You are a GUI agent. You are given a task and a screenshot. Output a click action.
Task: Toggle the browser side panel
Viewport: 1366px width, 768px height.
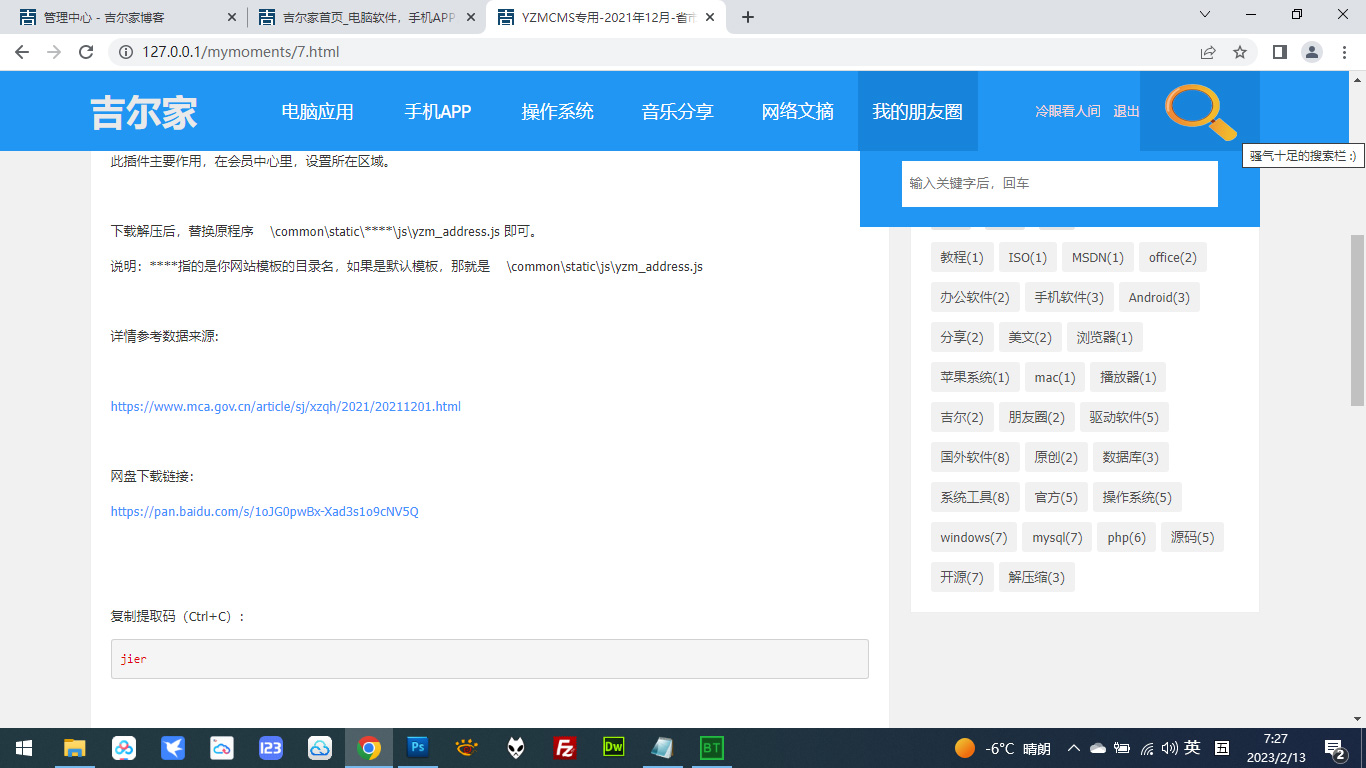(x=1279, y=52)
